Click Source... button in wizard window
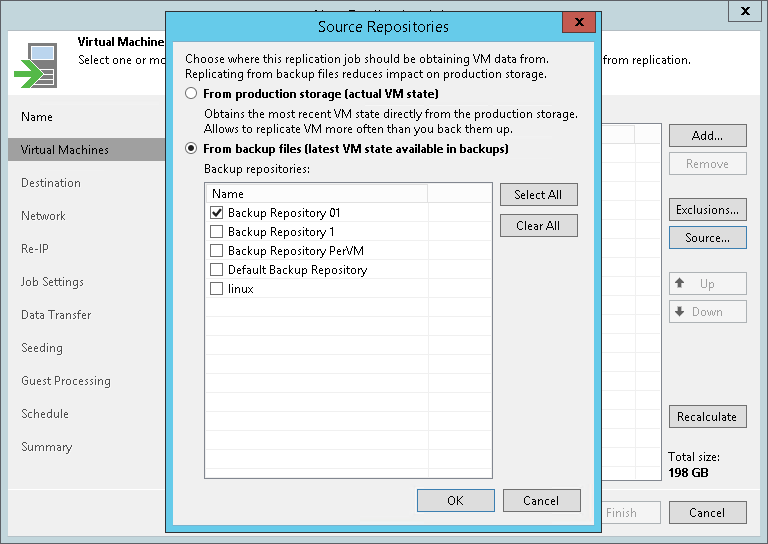 tap(708, 238)
